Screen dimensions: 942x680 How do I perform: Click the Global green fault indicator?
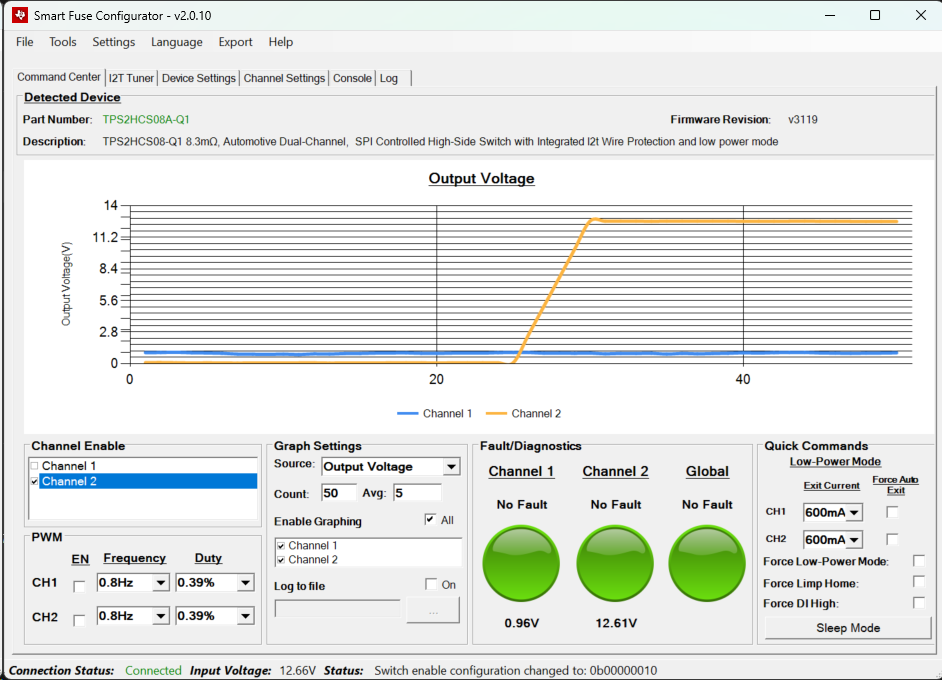click(707, 565)
